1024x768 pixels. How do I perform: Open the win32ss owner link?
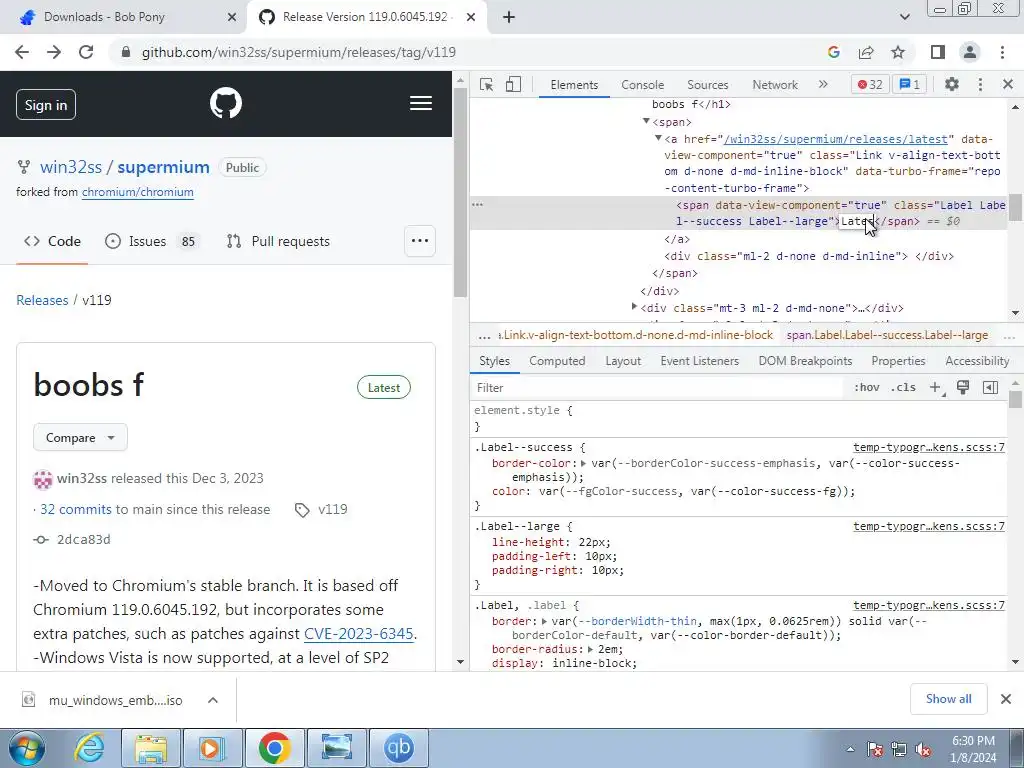coord(71,167)
